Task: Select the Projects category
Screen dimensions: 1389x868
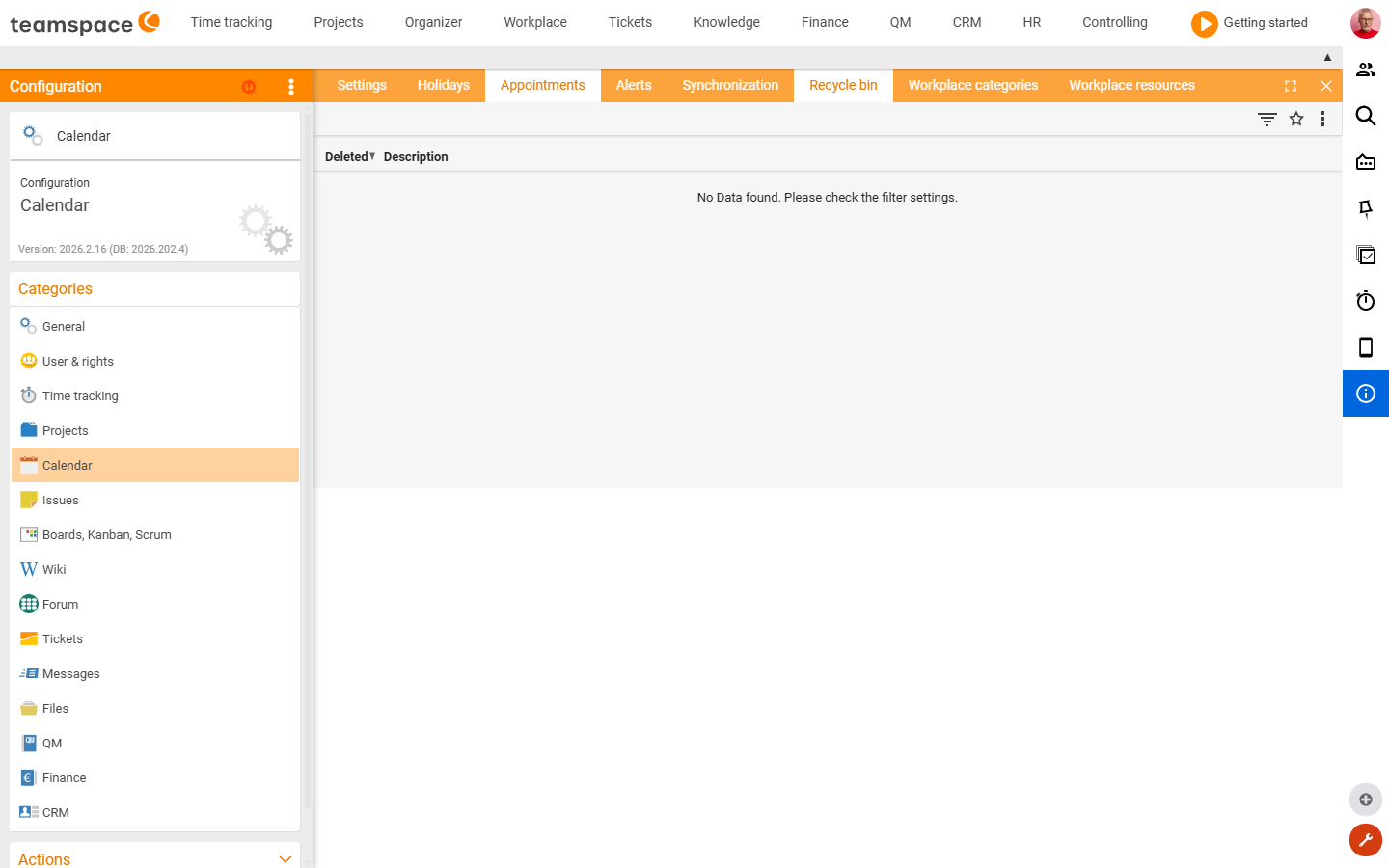Action: point(155,430)
